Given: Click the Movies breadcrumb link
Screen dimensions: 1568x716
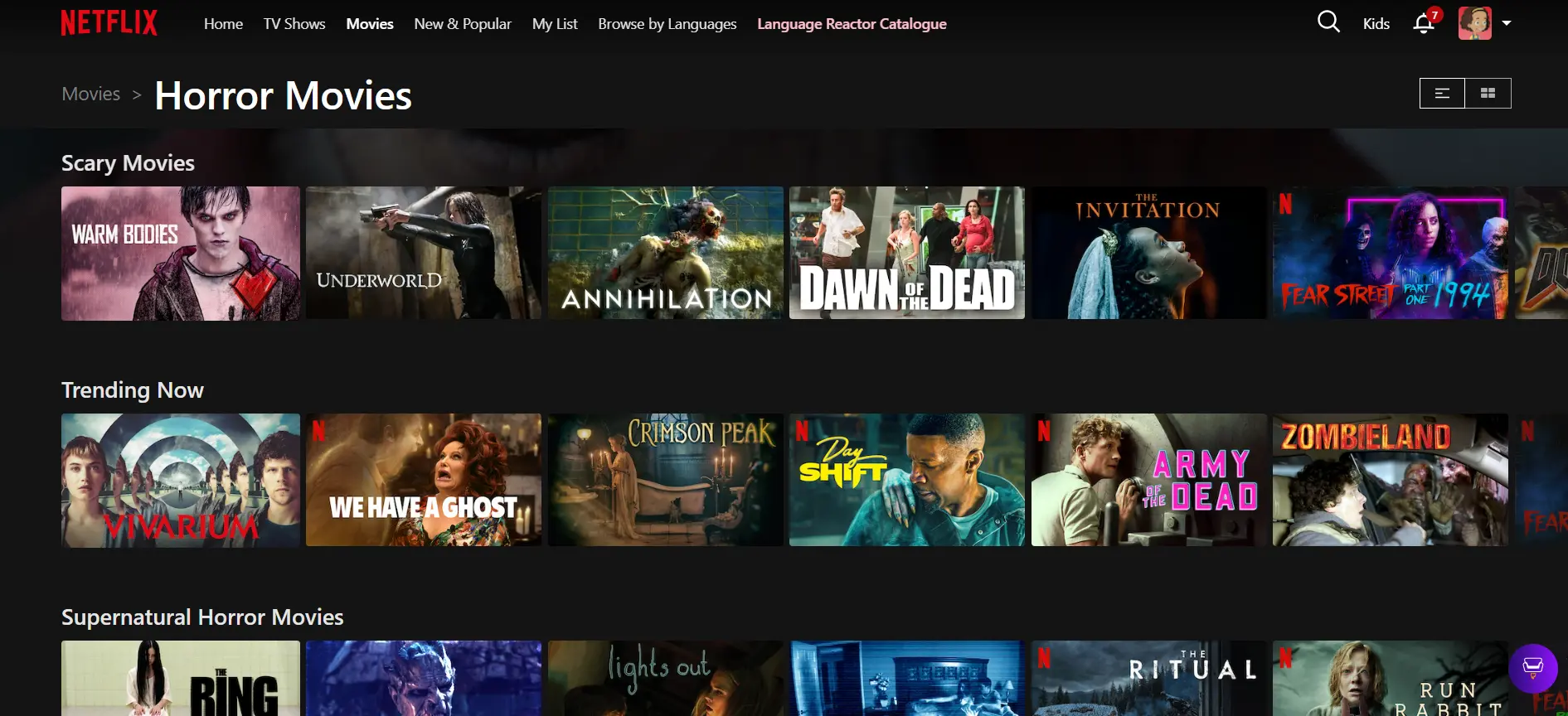Looking at the screenshot, I should [91, 94].
